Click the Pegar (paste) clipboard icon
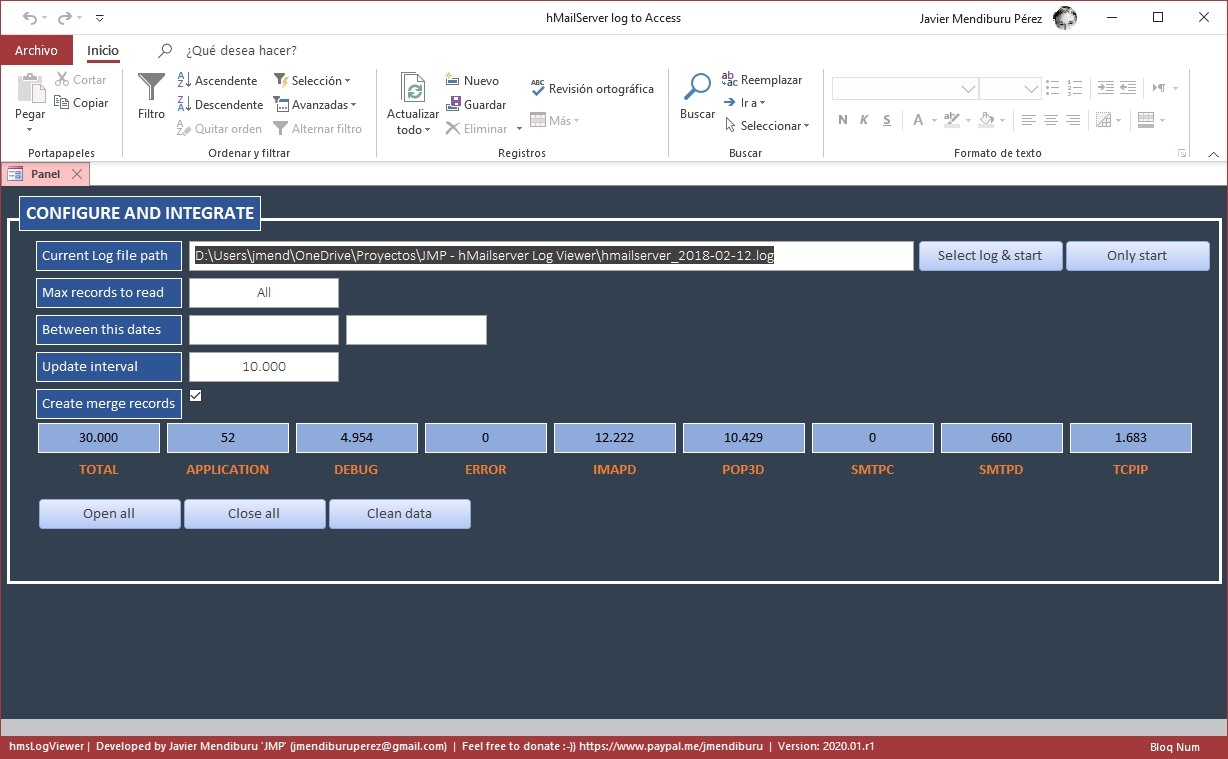This screenshot has width=1228, height=759. pyautogui.click(x=31, y=88)
